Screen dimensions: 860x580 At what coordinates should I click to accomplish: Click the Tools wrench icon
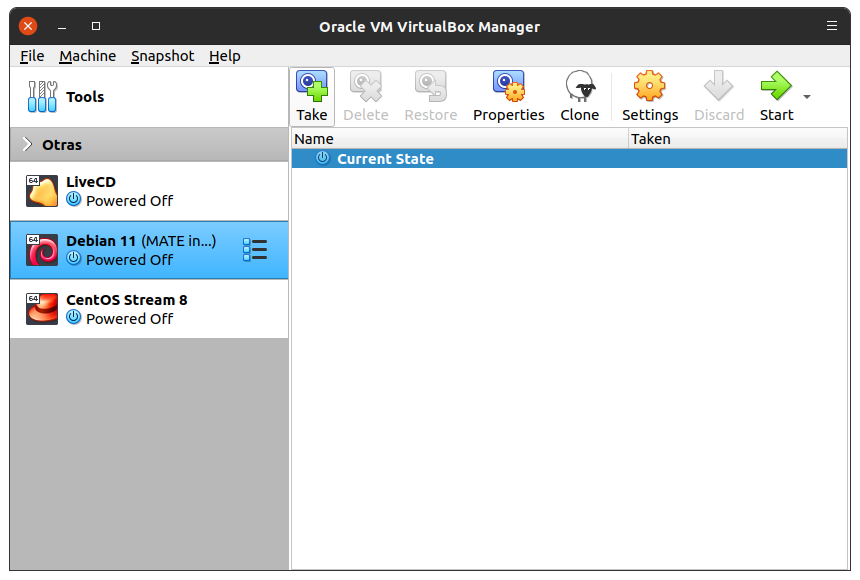tap(42, 97)
